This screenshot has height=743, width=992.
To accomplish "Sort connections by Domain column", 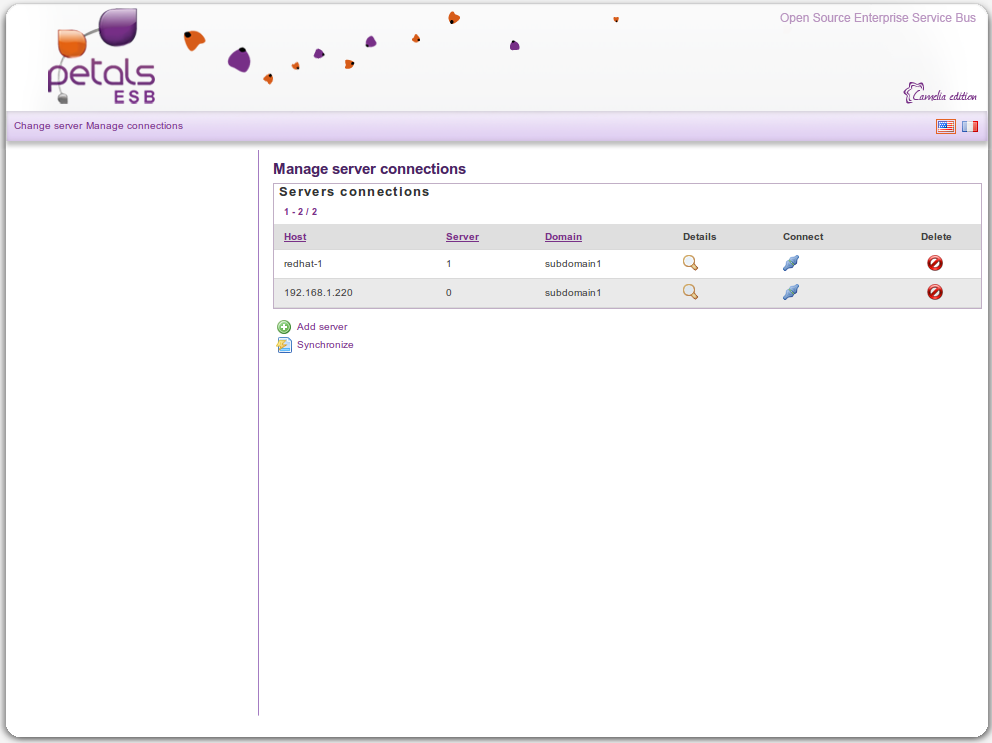I will pos(563,237).
